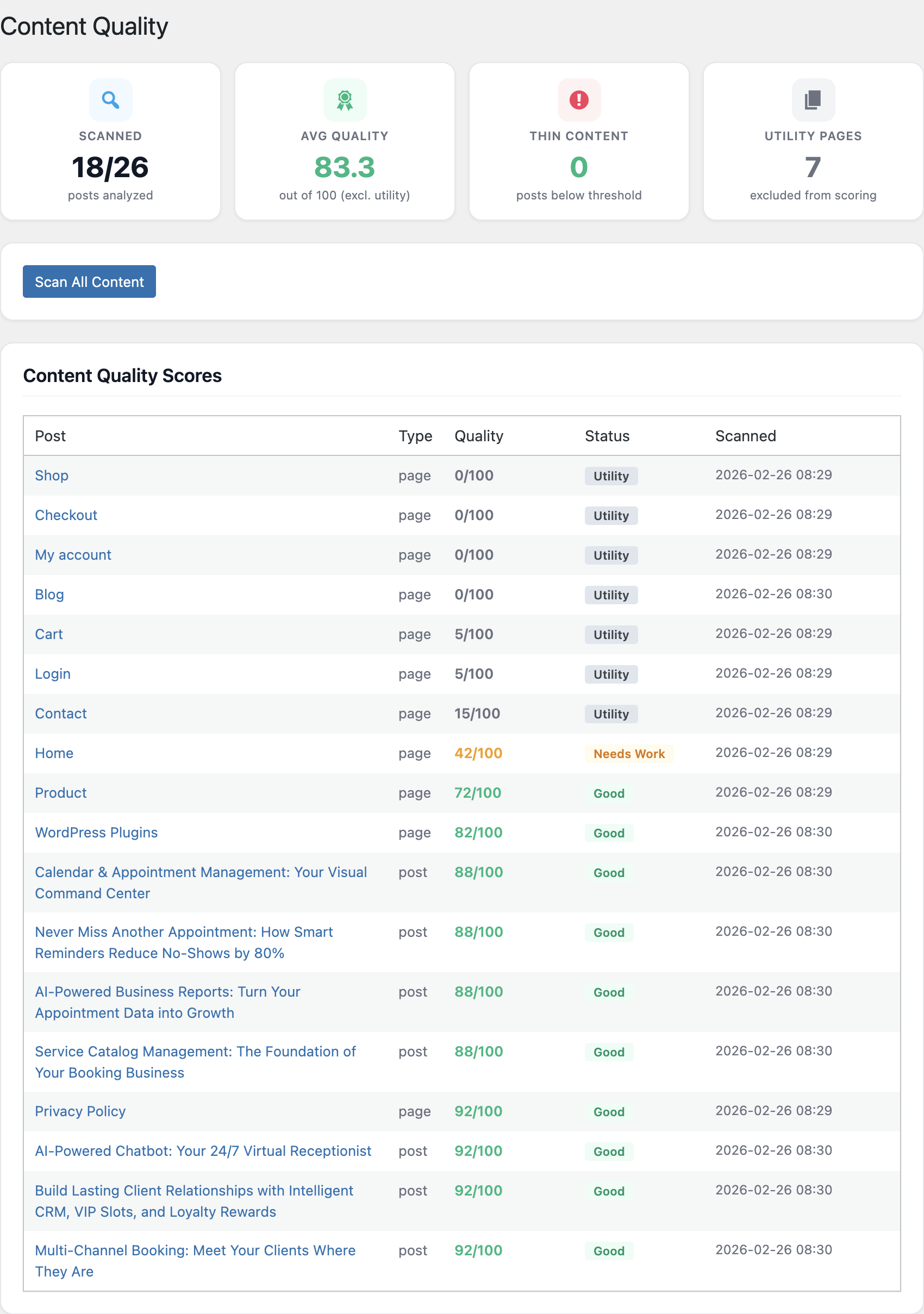The width and height of the screenshot is (924, 1314).
Task: Click the Needs Work status badge
Action: click(629, 754)
